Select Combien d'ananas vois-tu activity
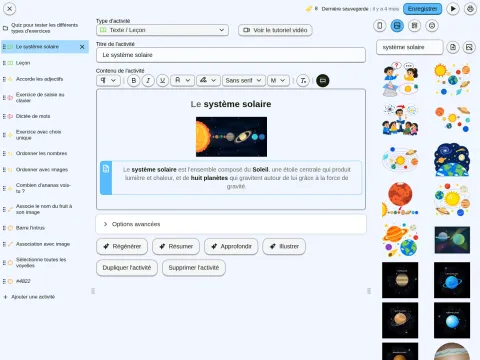 click(x=45, y=188)
